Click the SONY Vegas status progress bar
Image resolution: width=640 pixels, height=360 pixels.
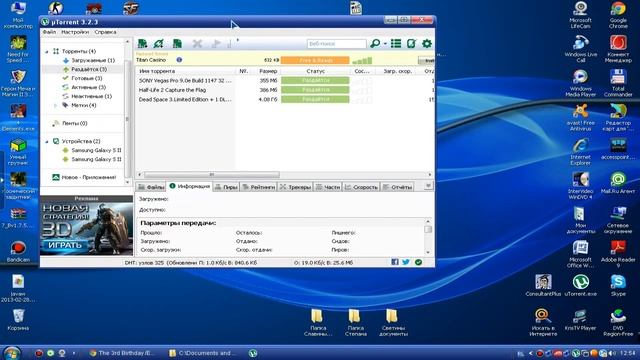pyautogui.click(x=315, y=80)
